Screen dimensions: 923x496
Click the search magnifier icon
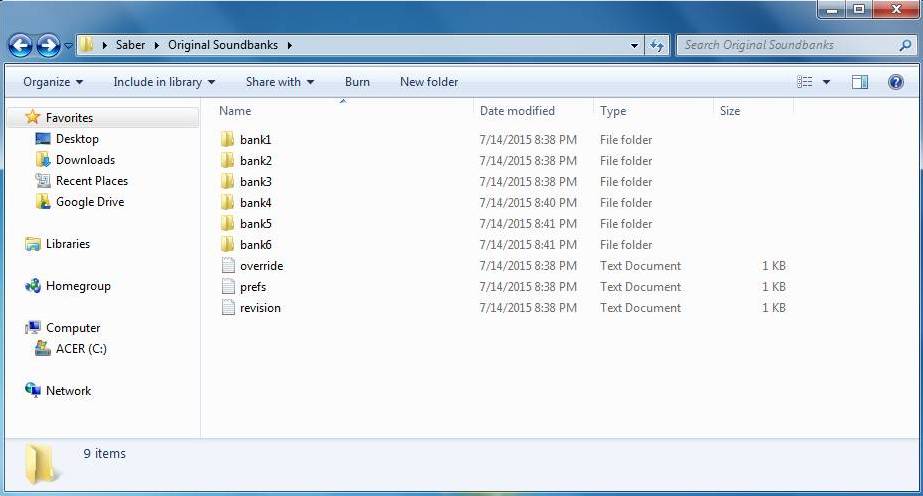905,45
